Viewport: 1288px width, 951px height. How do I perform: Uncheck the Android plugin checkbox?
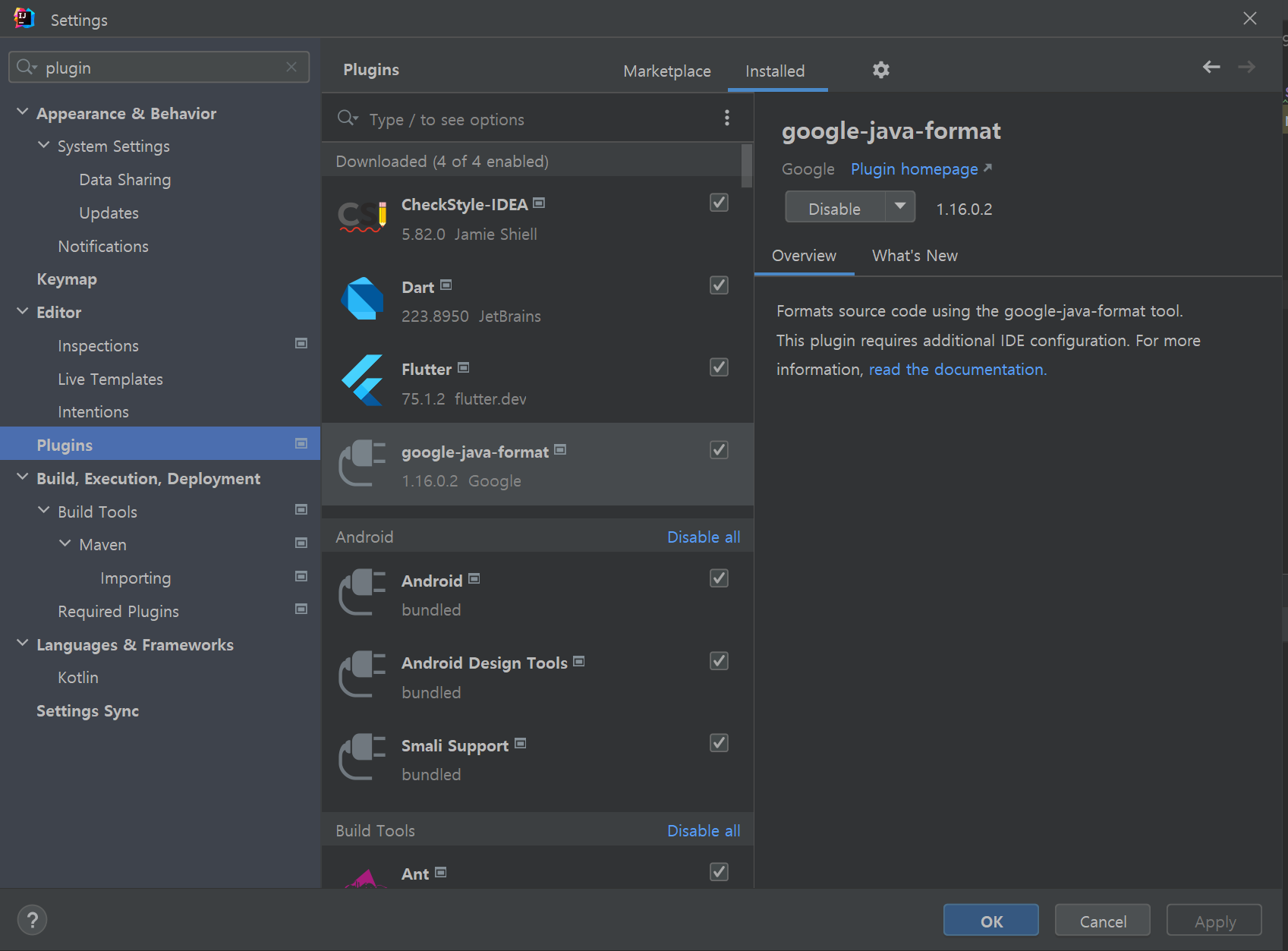tap(719, 578)
